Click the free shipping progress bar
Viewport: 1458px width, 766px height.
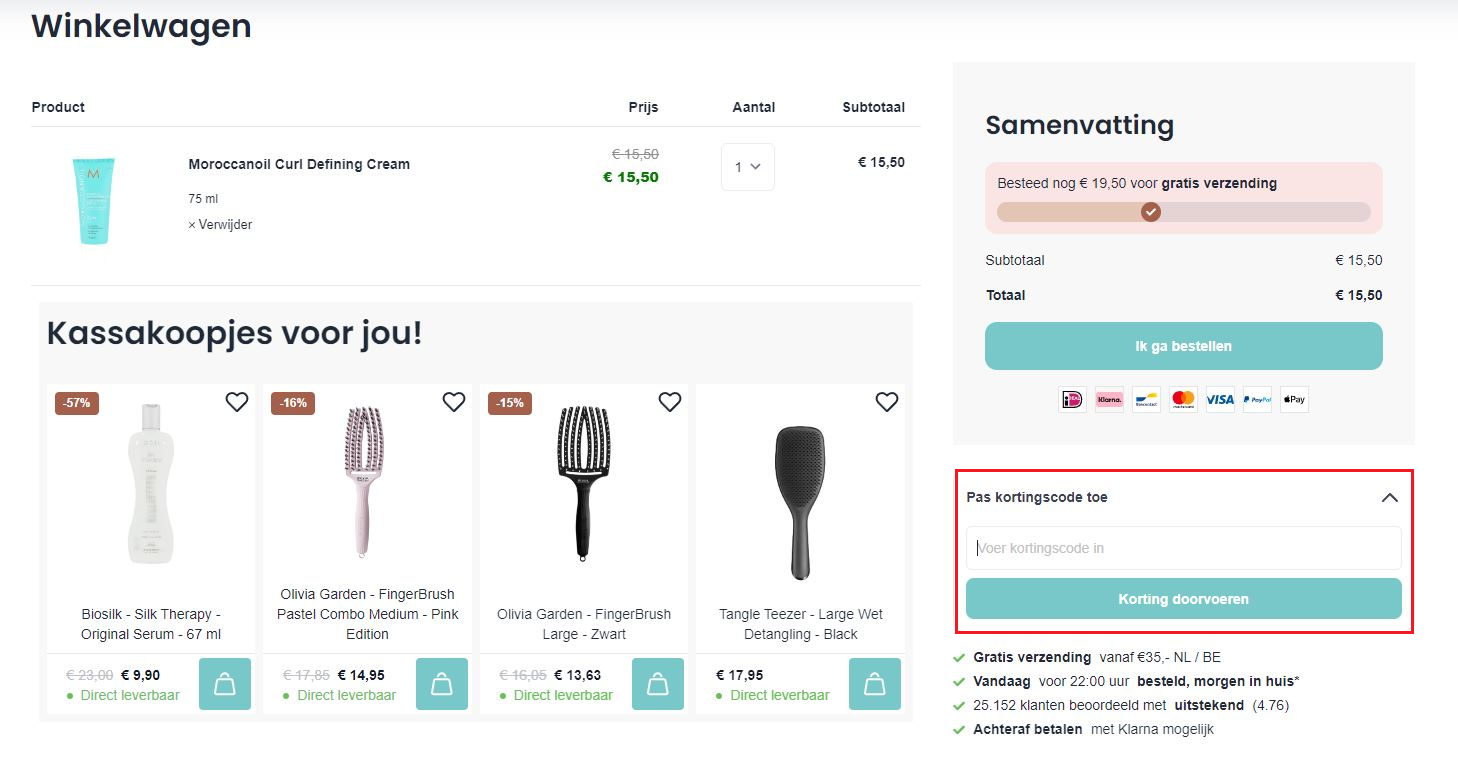point(1183,211)
